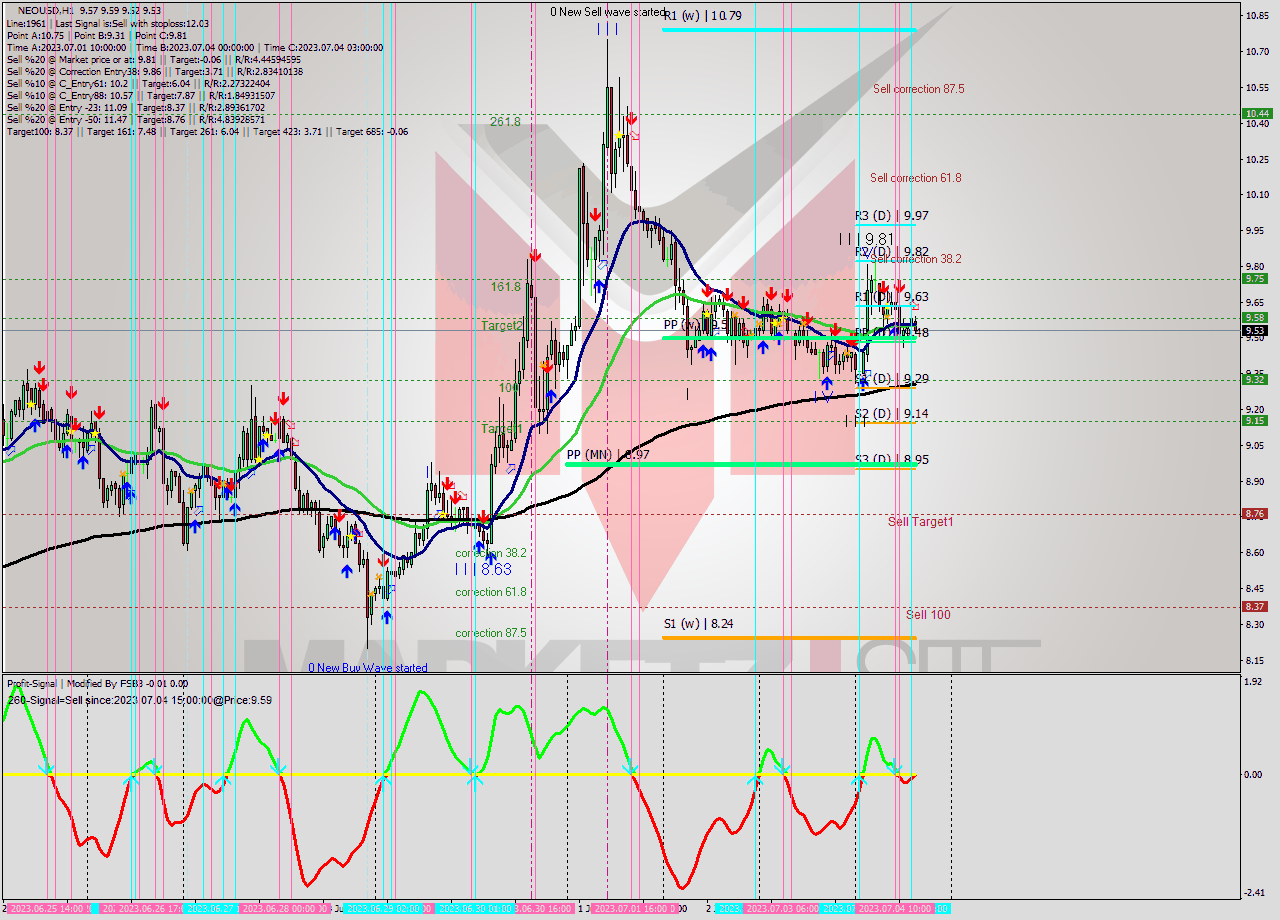Click the 'Sell correction 61.8' label
The image size is (1280, 920).
point(915,178)
